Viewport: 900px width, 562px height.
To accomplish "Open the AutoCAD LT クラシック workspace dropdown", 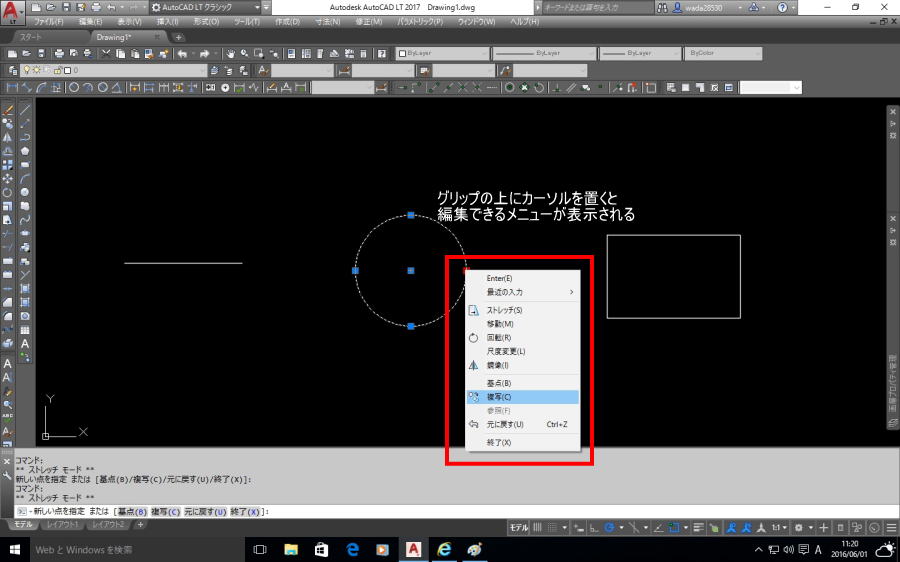I will coord(257,7).
